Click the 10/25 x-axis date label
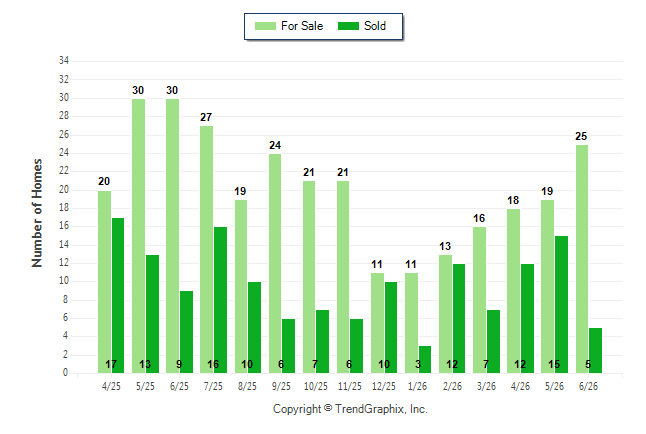The image size is (646, 434). pyautogui.click(x=316, y=386)
